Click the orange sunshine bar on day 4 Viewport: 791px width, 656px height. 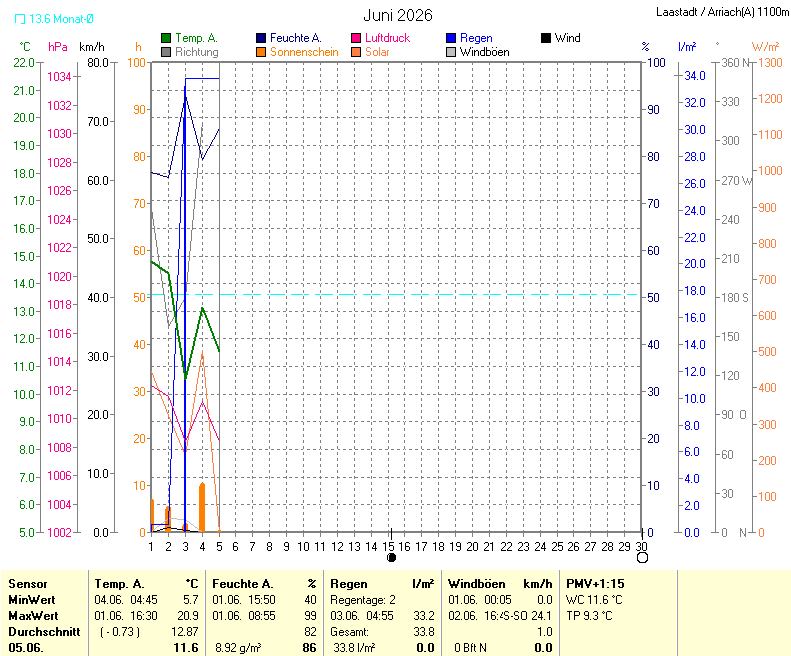202,507
